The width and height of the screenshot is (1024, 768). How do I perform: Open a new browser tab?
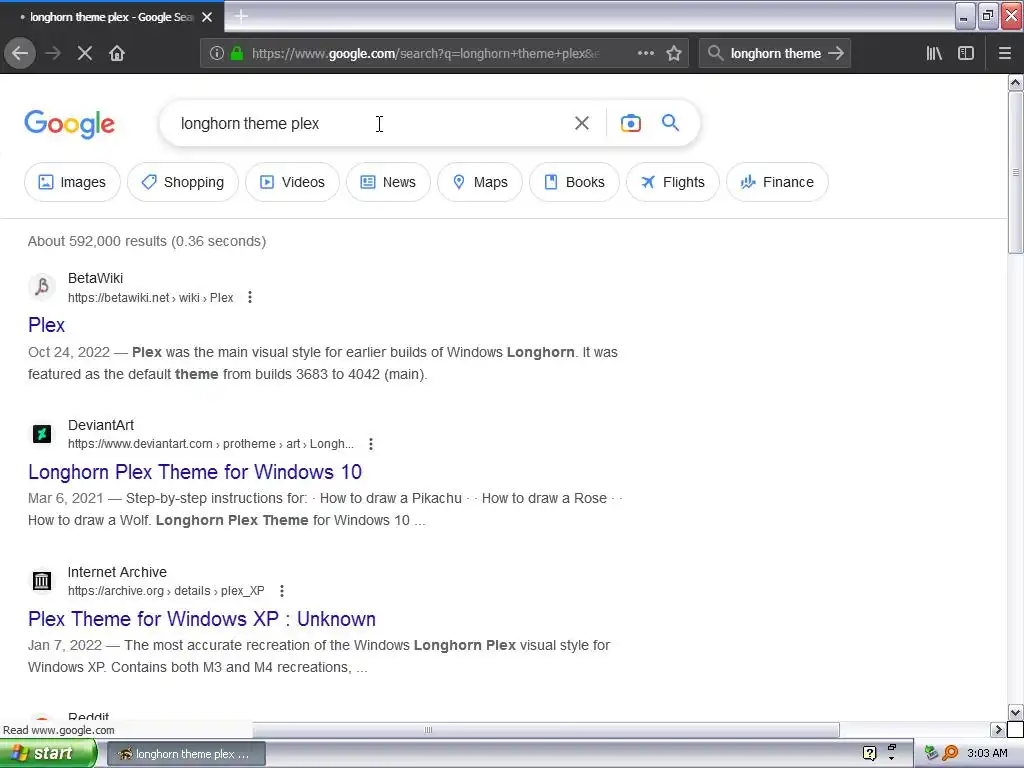tap(241, 16)
